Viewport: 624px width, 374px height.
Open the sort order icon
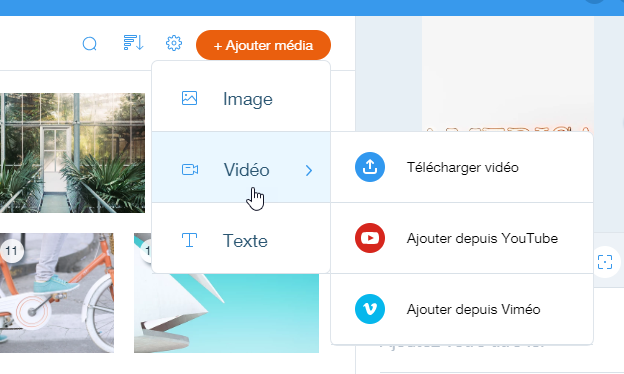133,43
